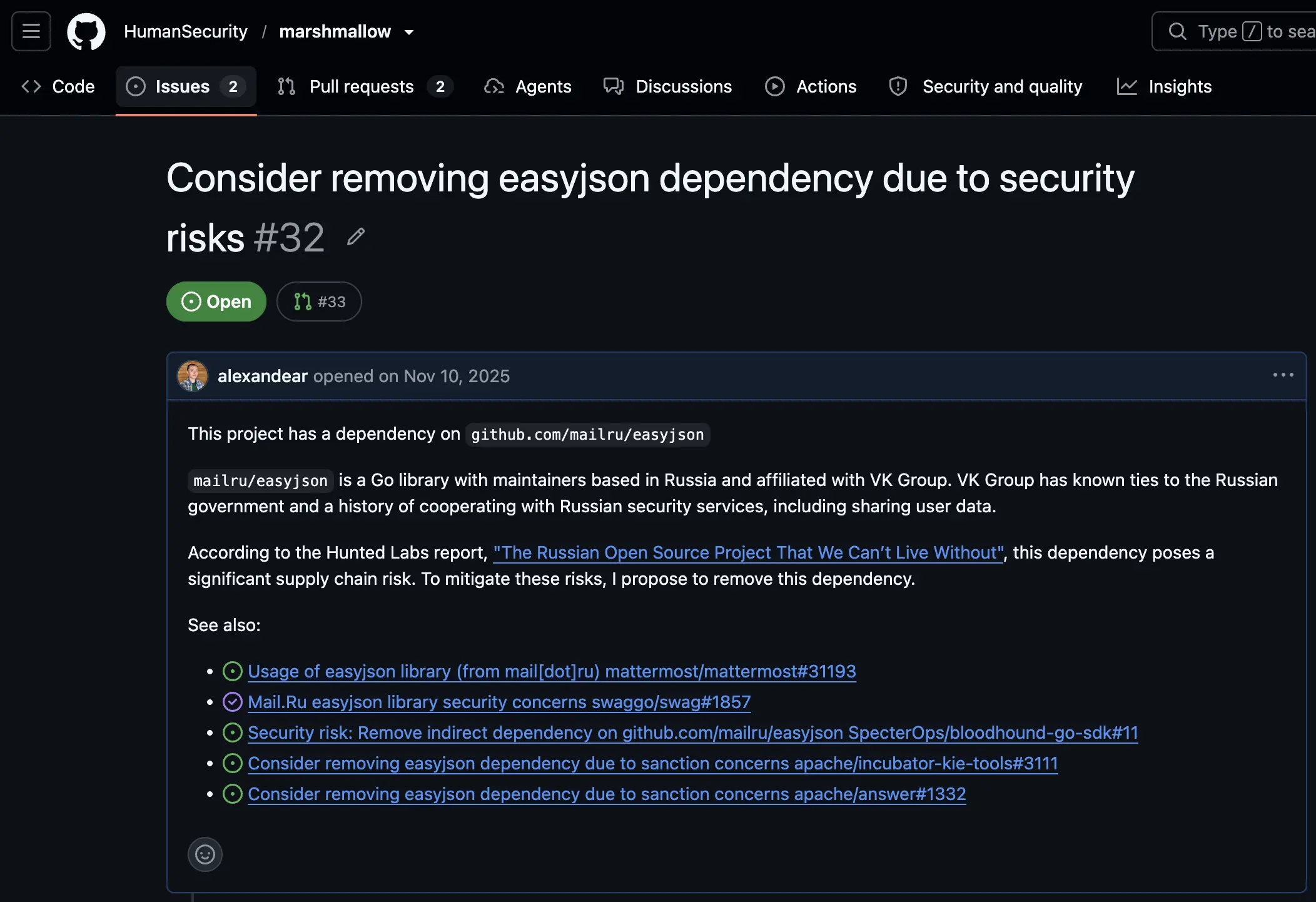Click the Pull requests count badge 2
The height and width of the screenshot is (902, 1316).
440,86
